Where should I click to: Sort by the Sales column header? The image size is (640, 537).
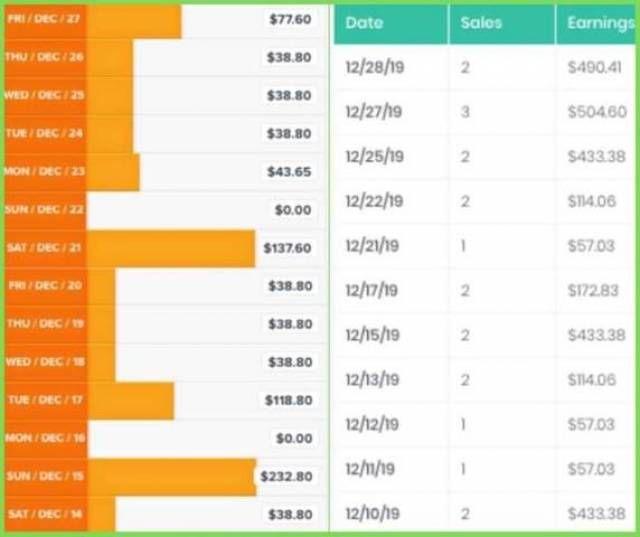[482, 23]
